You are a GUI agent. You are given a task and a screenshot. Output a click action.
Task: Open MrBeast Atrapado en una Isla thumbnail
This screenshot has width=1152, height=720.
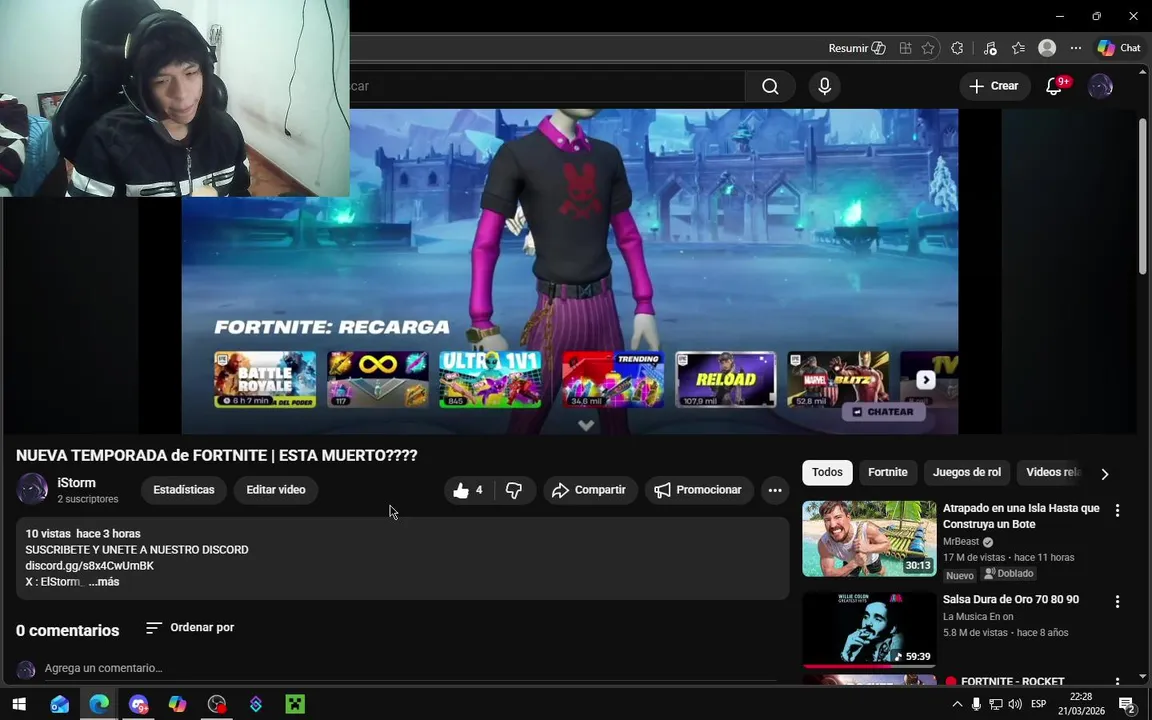click(869, 539)
